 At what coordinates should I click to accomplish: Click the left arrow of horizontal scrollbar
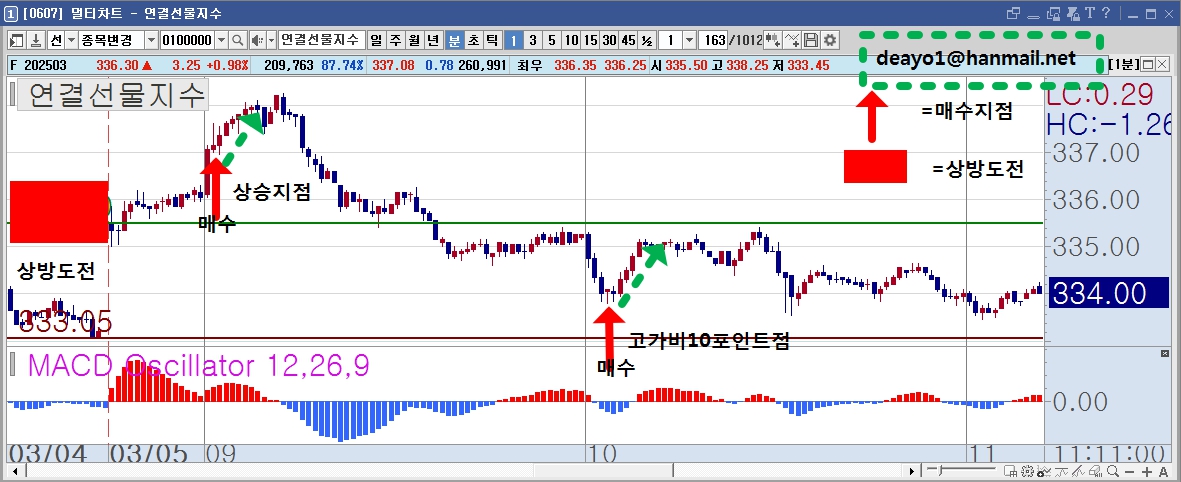[14, 471]
